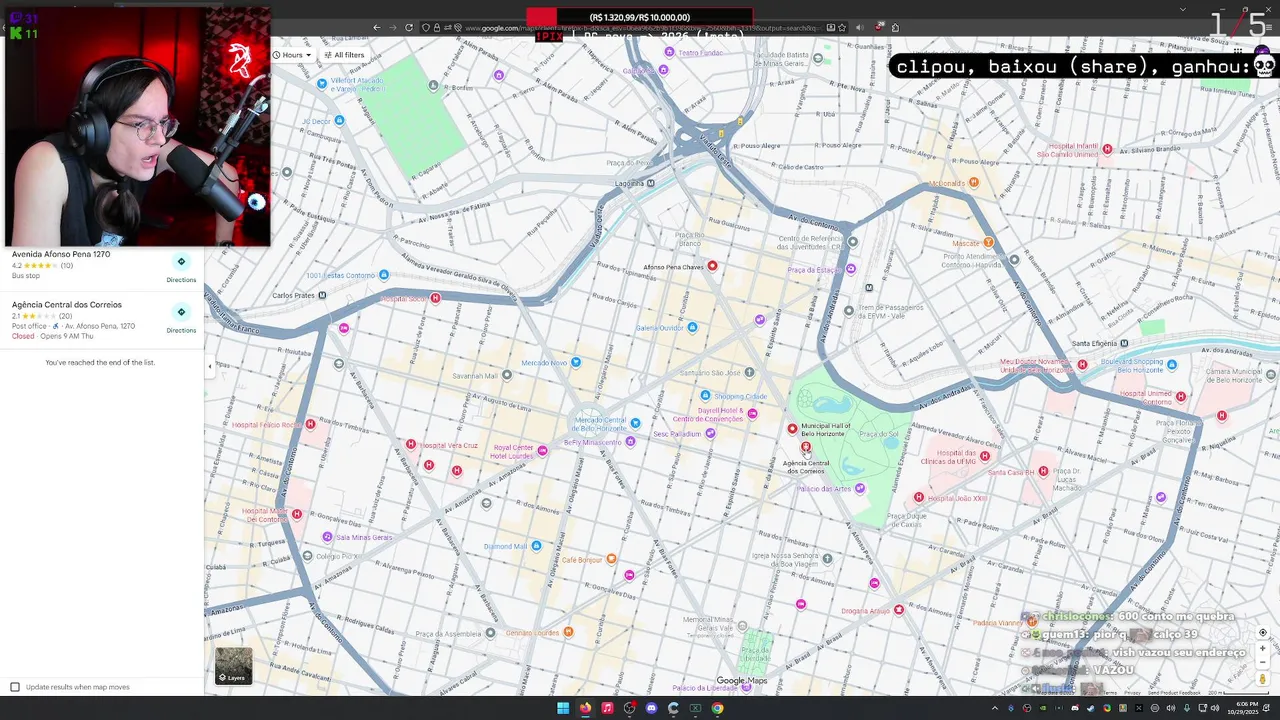Check Update results when map moves

pyautogui.click(x=15, y=687)
